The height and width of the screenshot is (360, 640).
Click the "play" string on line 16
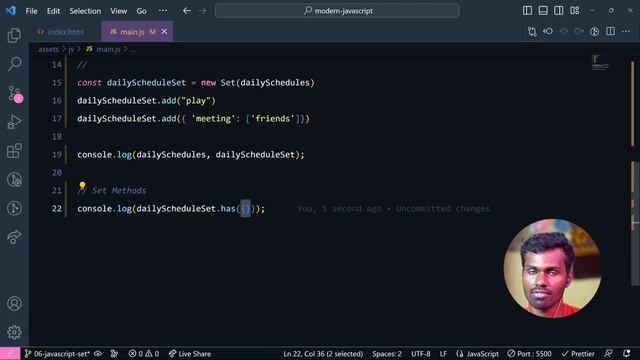[196, 101]
